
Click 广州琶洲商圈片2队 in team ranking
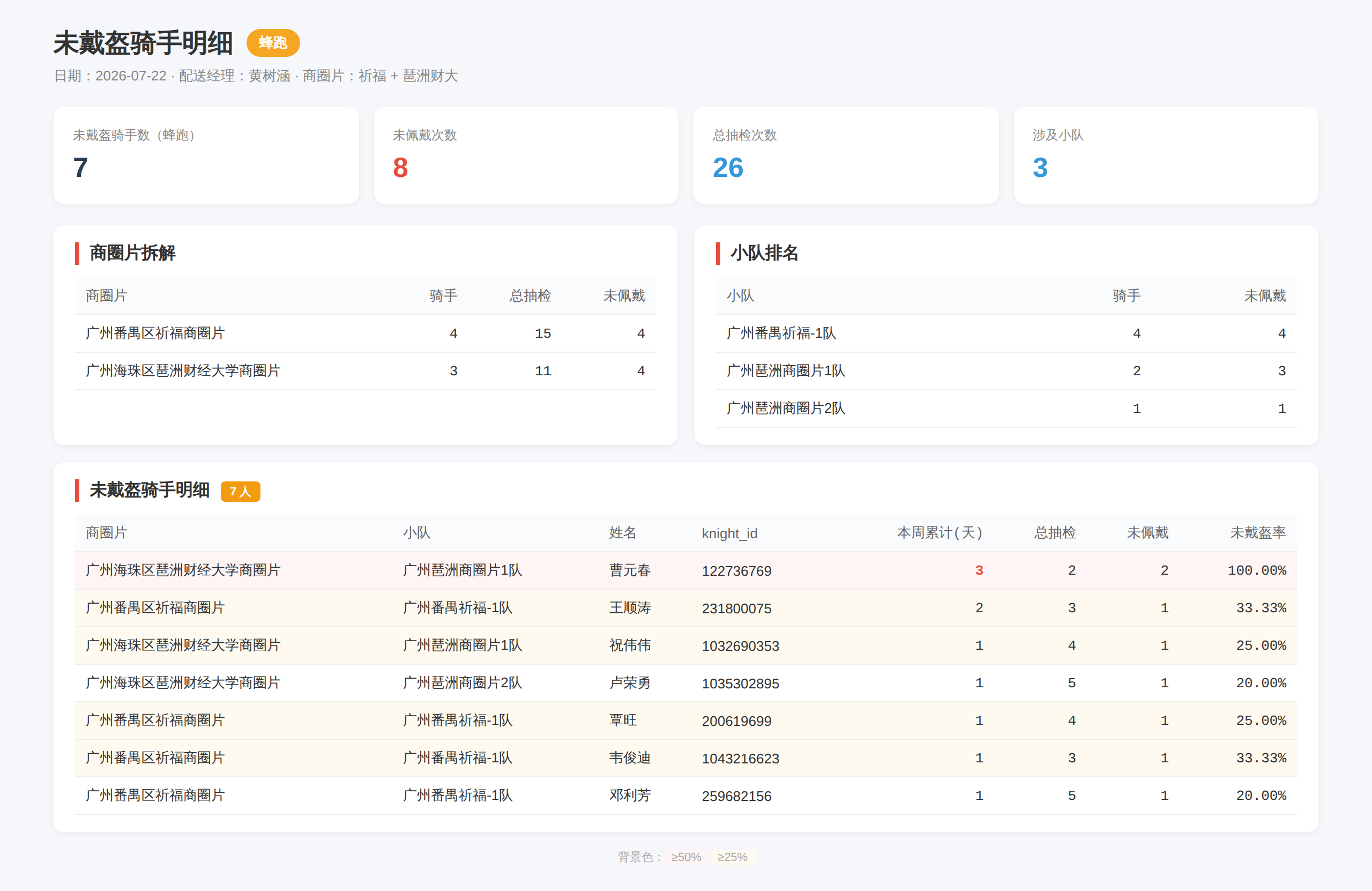[x=785, y=409]
